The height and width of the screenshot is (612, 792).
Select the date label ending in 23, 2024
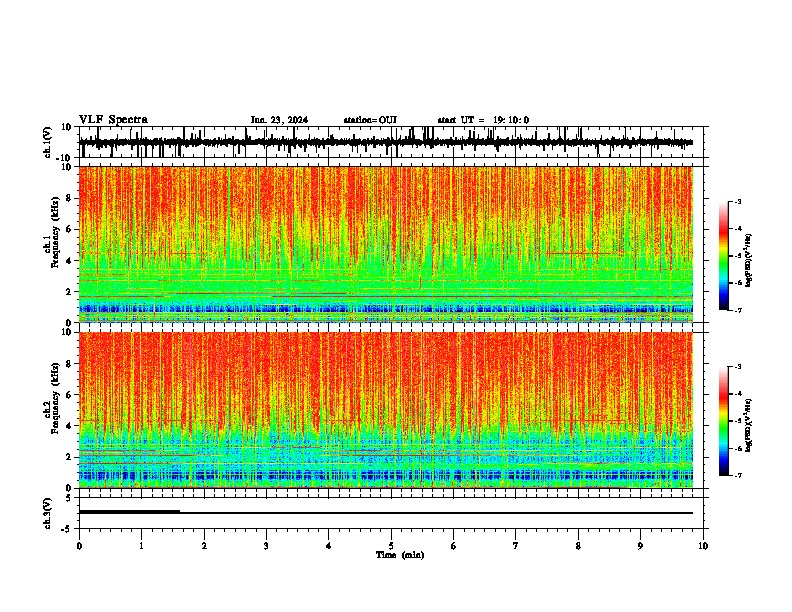(x=279, y=120)
